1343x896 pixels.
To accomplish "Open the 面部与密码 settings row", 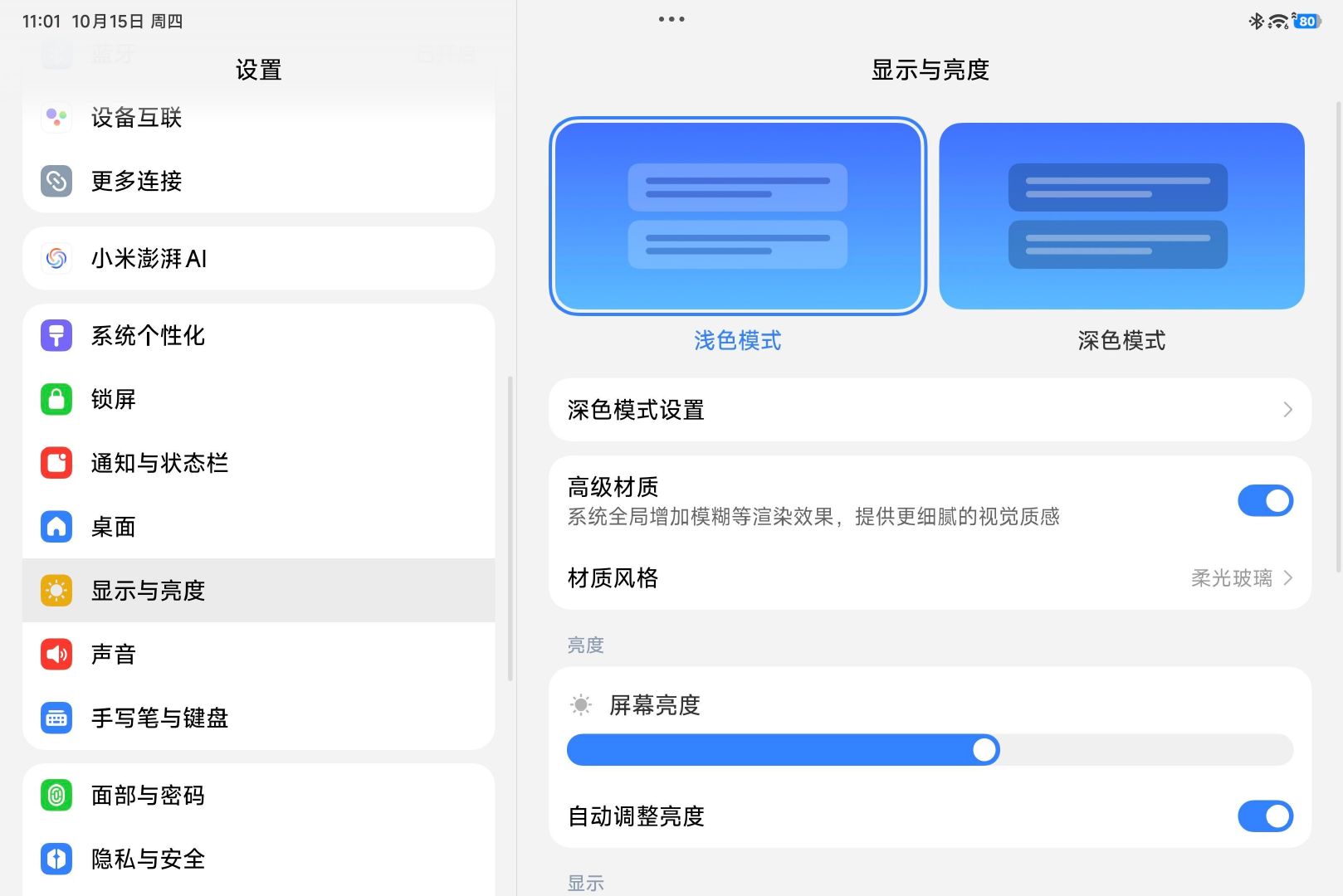I will (x=259, y=796).
